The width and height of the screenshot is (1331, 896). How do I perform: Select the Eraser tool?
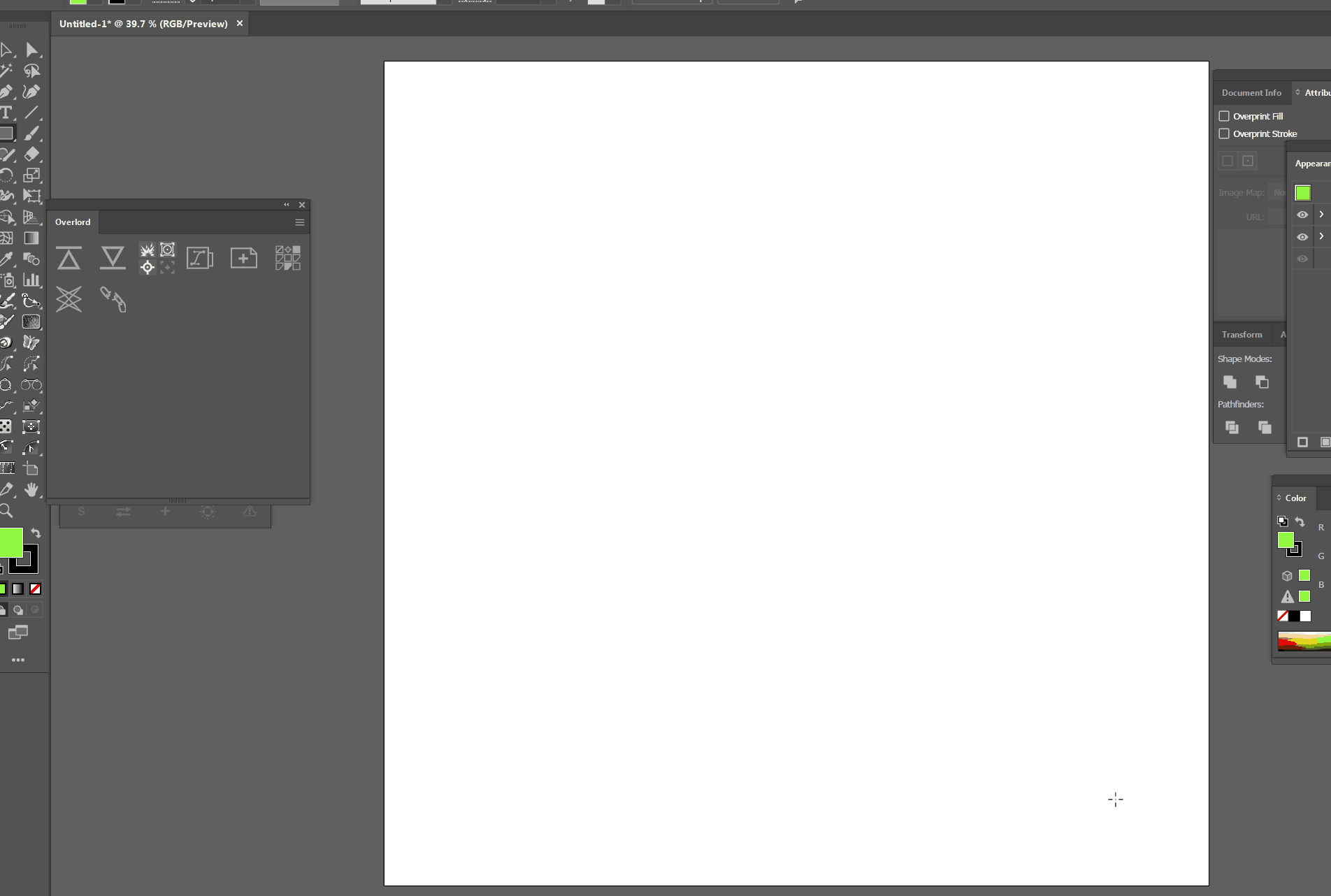click(x=31, y=154)
